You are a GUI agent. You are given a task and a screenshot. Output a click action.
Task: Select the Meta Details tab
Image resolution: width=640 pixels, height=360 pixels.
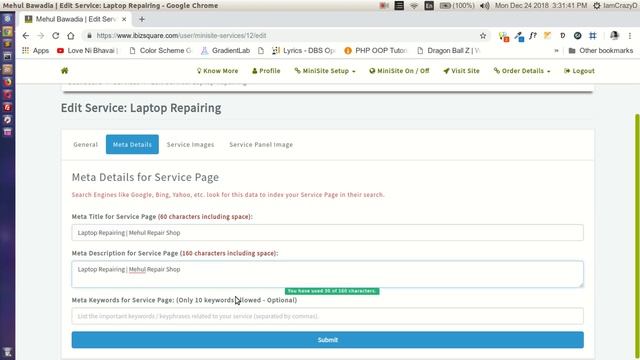point(132,144)
